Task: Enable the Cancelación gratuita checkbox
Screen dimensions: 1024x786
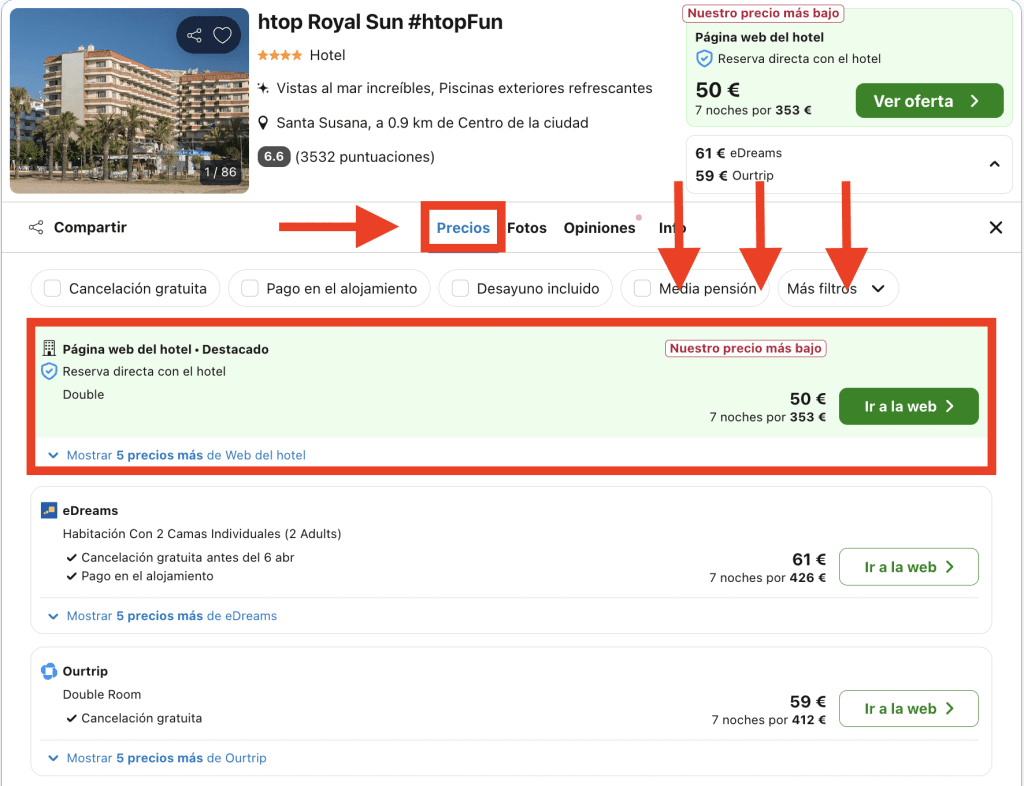Action: pyautogui.click(x=53, y=289)
